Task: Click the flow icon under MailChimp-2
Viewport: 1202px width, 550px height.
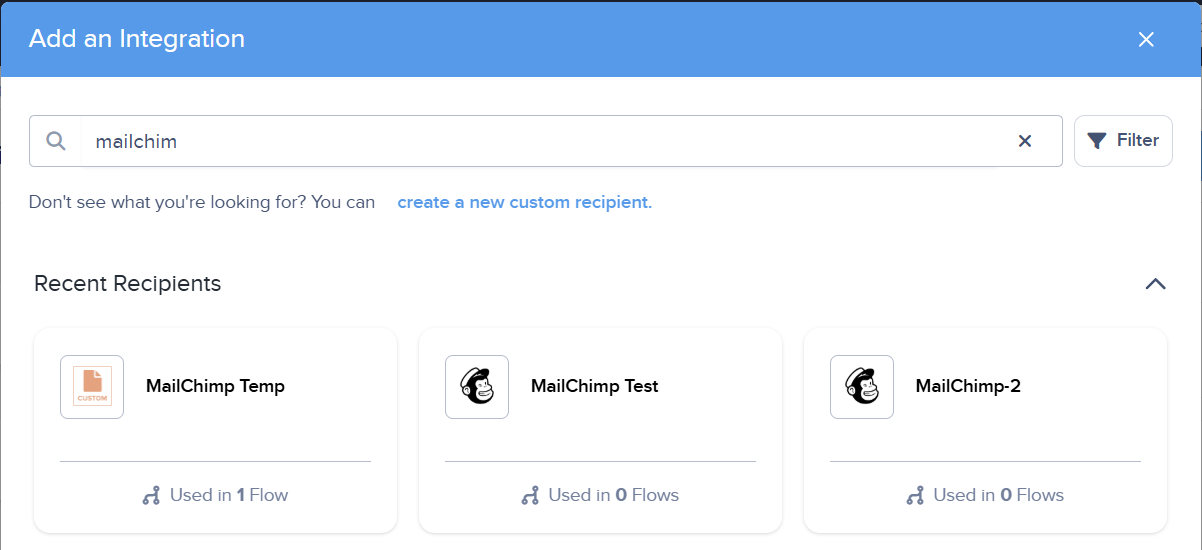Action: click(915, 495)
